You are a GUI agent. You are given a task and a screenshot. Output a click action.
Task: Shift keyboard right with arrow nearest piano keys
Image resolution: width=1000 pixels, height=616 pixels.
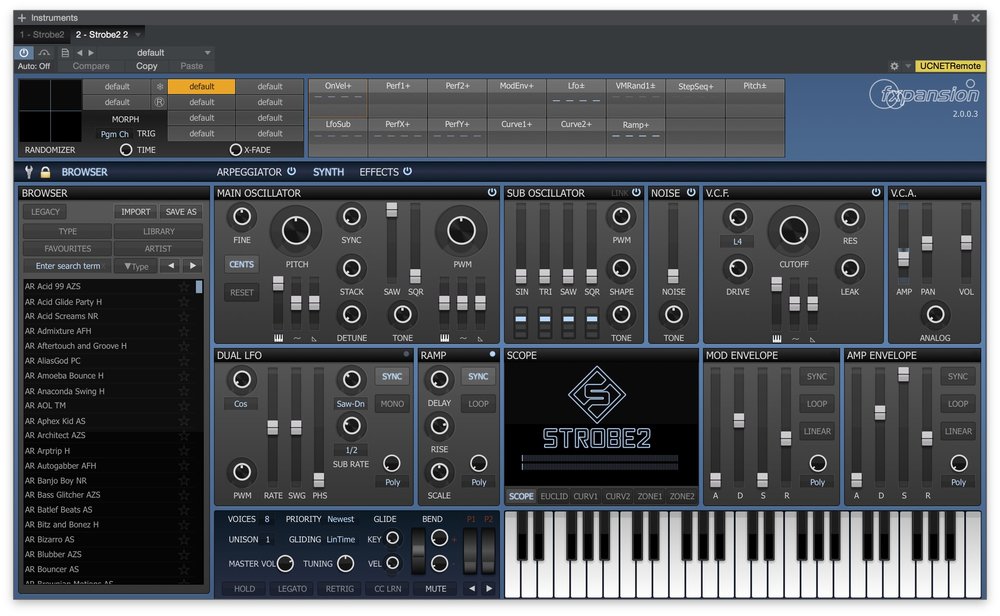pos(489,589)
